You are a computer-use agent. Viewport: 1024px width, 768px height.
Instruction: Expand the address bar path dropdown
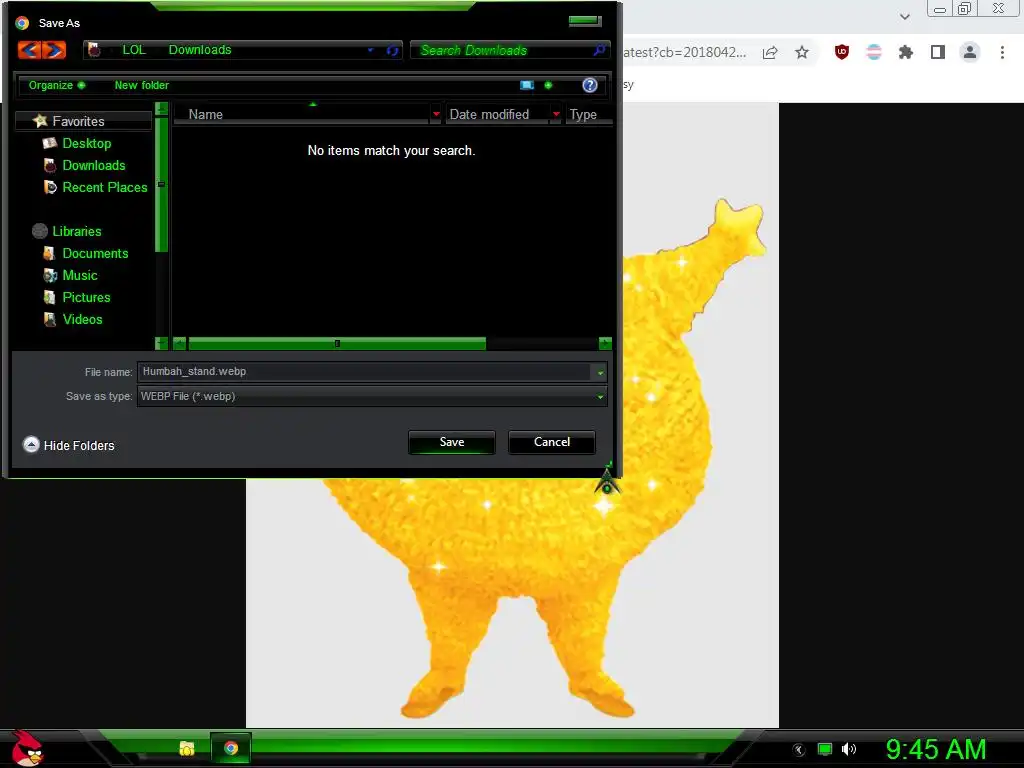[370, 50]
